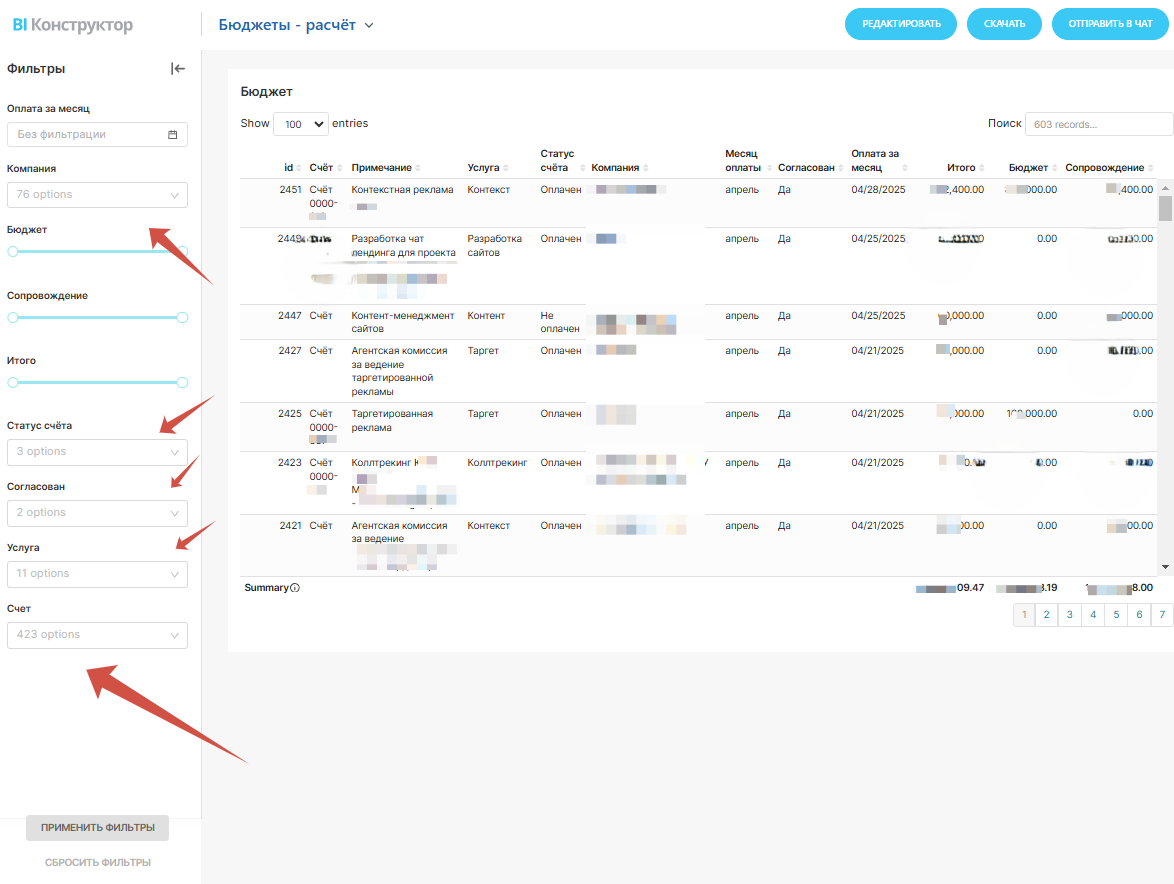Click sort arrows next to Услуга header

pyautogui.click(x=506, y=168)
